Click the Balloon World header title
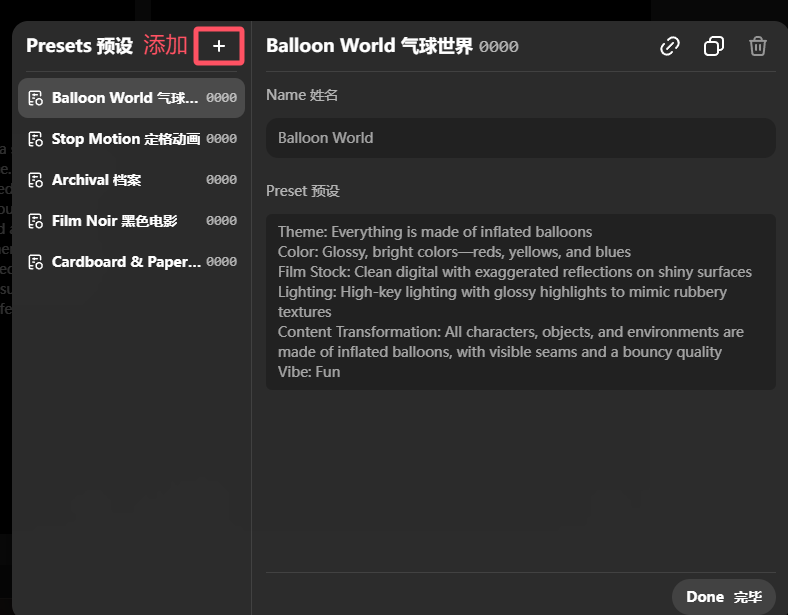The image size is (788, 615). click(x=369, y=46)
